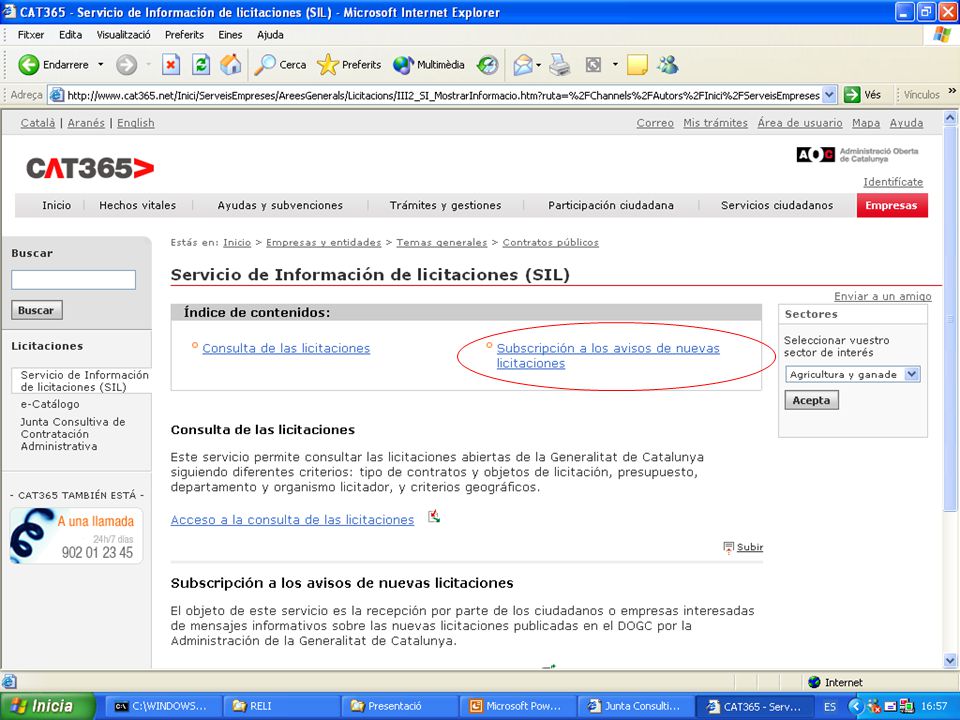The image size is (960, 720).
Task: Follow the Empresas y entidades breadcrumb
Action: pyautogui.click(x=323, y=242)
